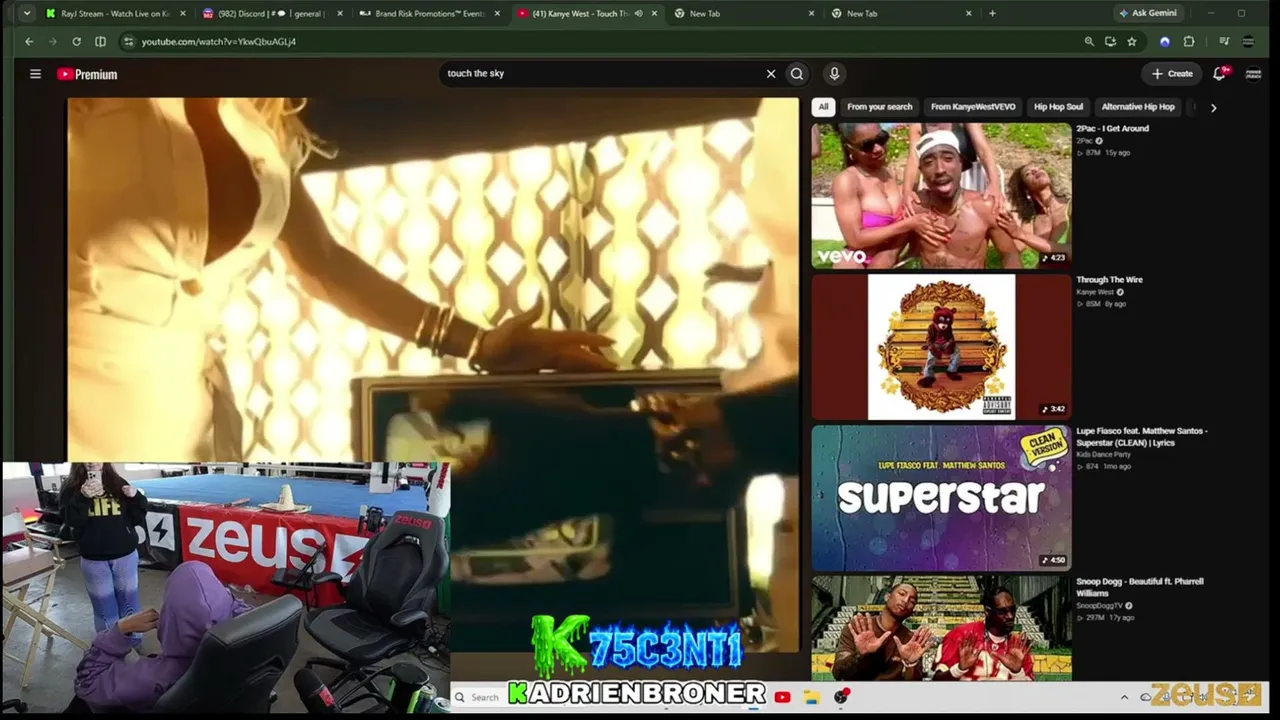This screenshot has height=720, width=1280.
Task: Go back using the browser back arrow
Action: (29, 41)
